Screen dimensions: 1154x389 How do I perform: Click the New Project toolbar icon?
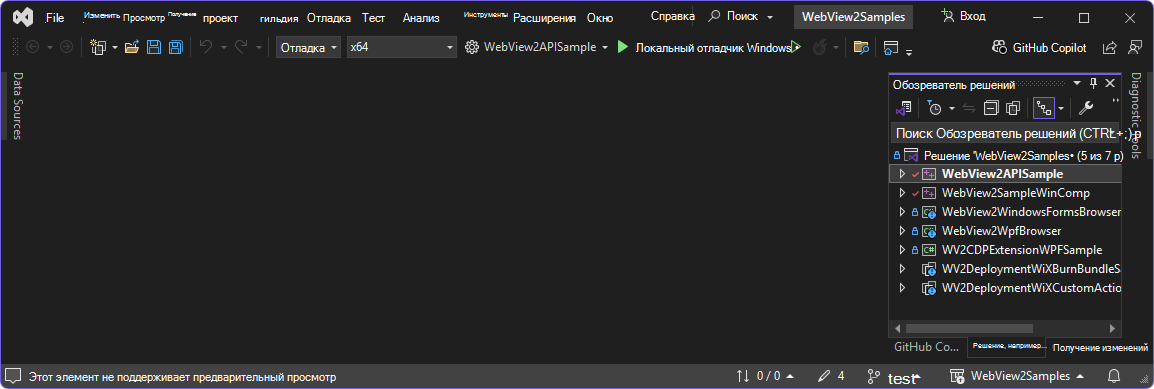tap(98, 48)
